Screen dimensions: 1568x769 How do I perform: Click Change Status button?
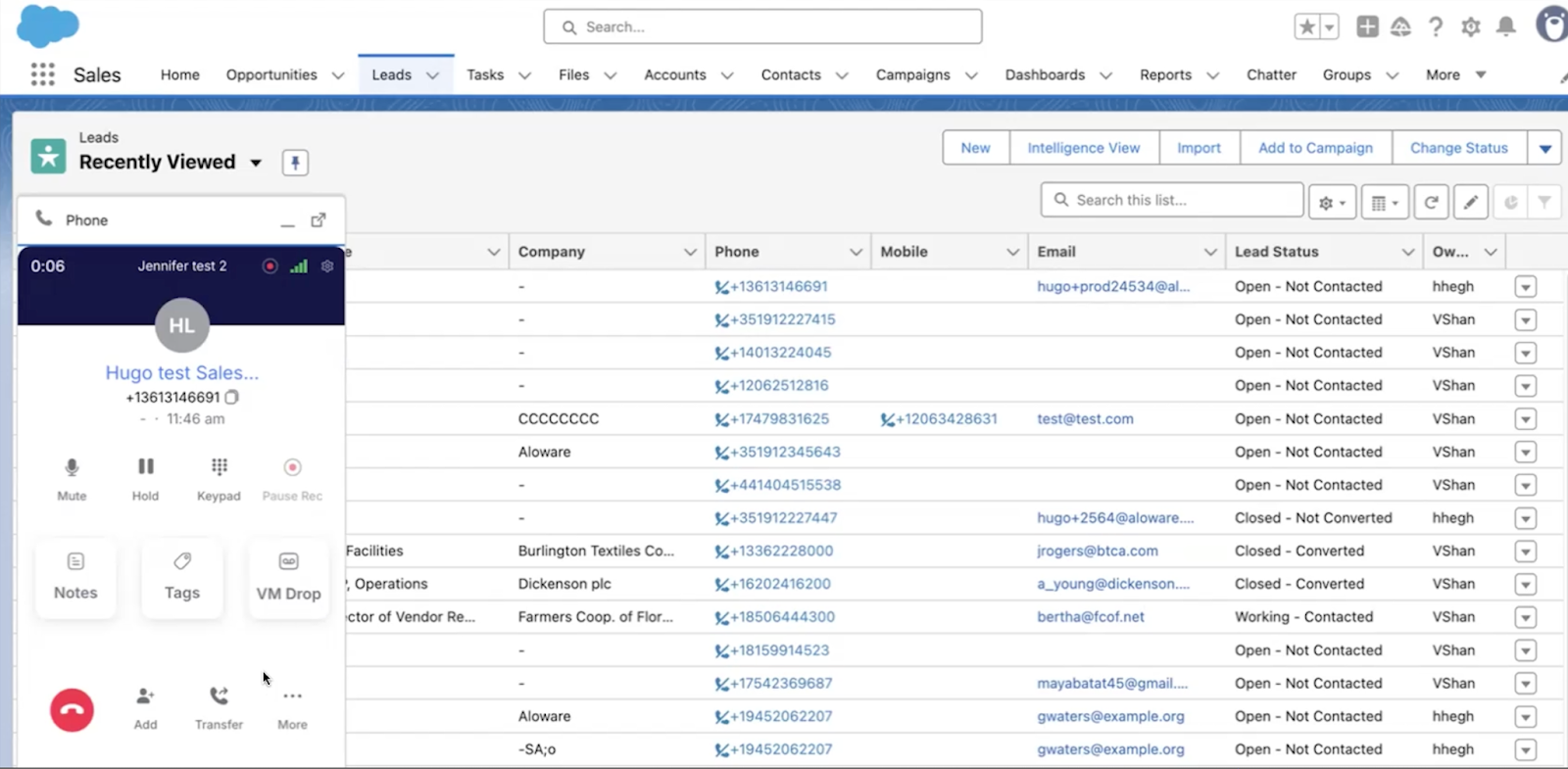(1459, 148)
